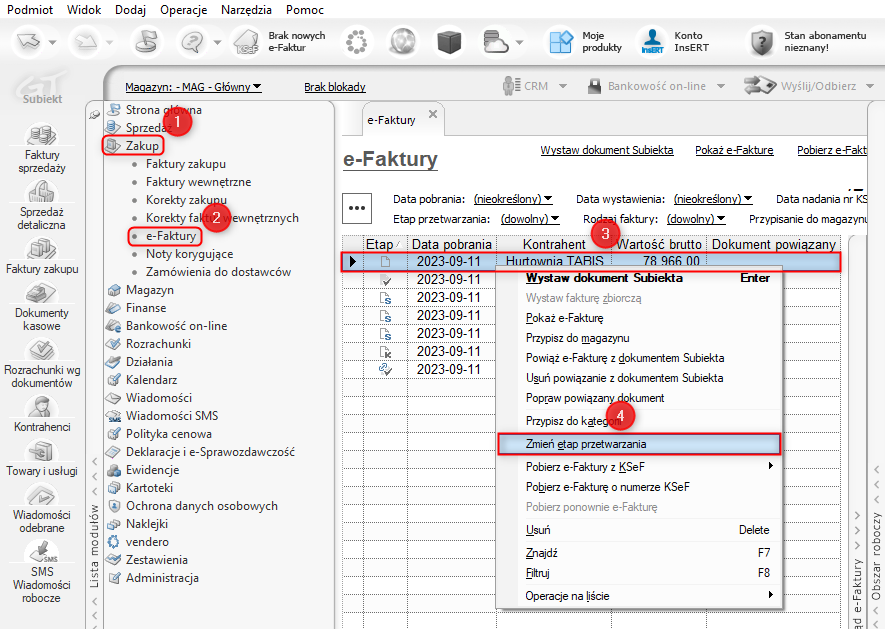Open Wiadomości odebrane sidebar shortcut

[41, 496]
